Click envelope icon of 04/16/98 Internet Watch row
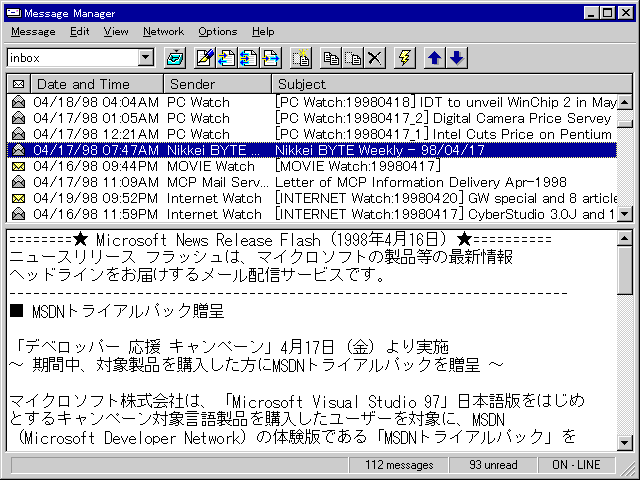640x480 pixels. [x=18, y=214]
